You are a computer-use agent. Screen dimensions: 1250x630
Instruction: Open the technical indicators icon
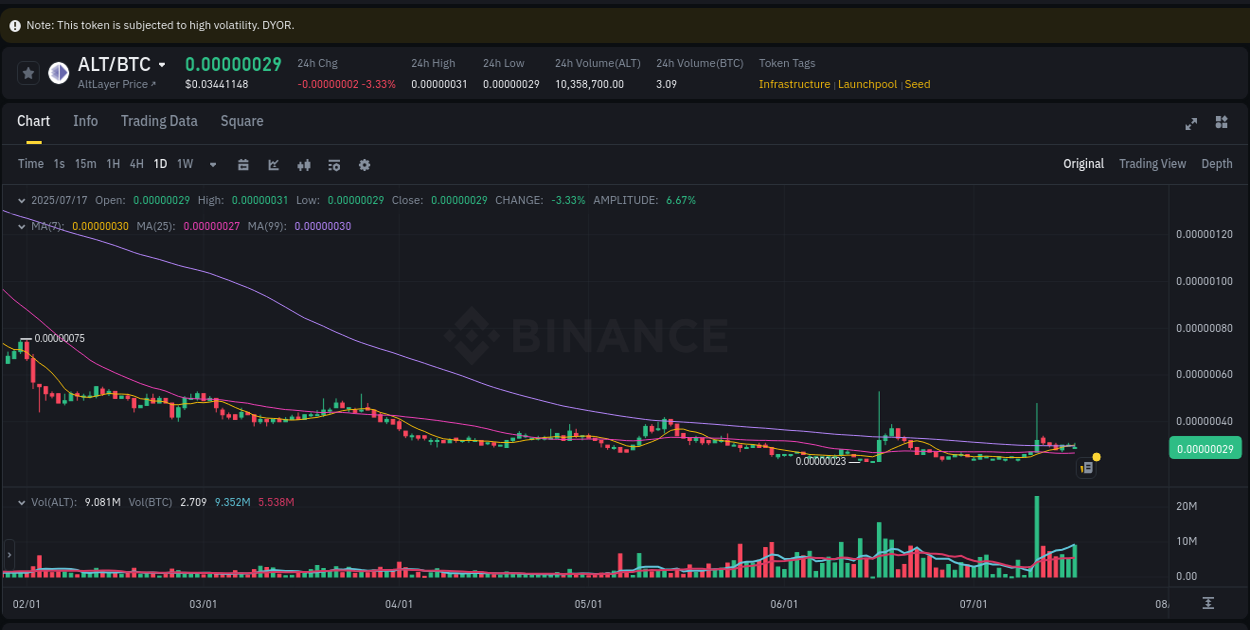tap(334, 164)
